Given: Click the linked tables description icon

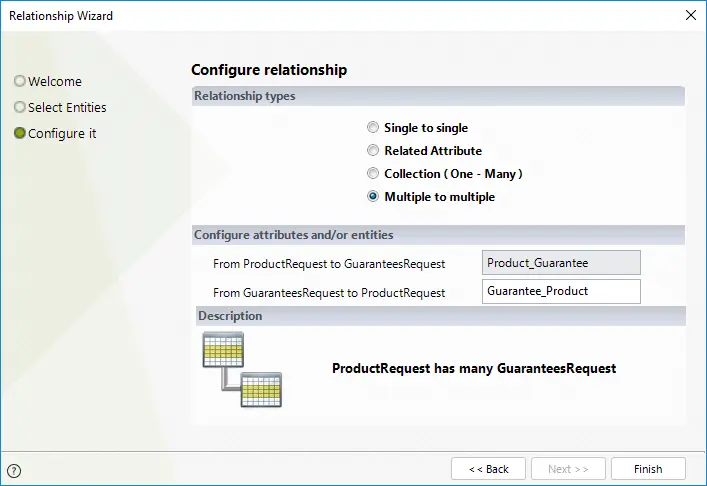Looking at the screenshot, I should click(242, 370).
